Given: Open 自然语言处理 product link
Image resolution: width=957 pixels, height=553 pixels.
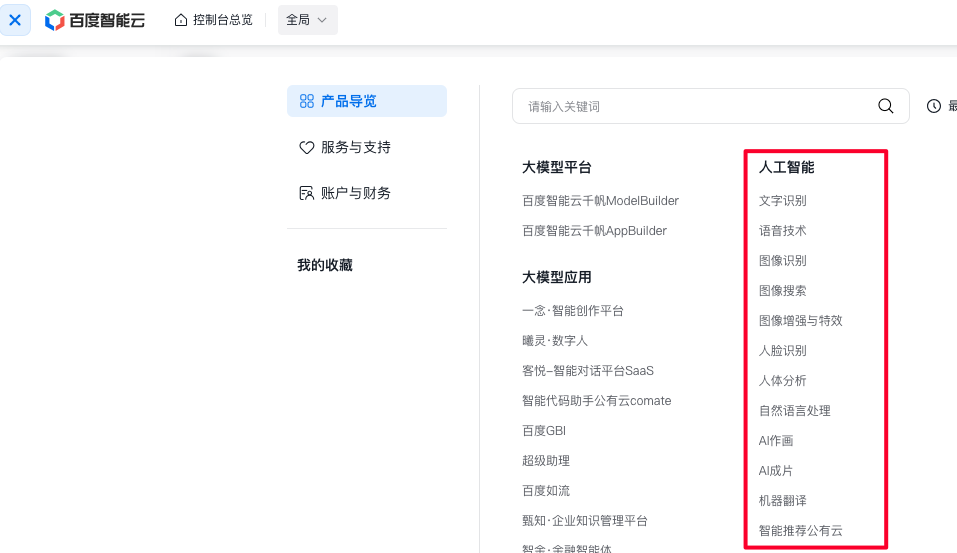Looking at the screenshot, I should pyautogui.click(x=794, y=411).
